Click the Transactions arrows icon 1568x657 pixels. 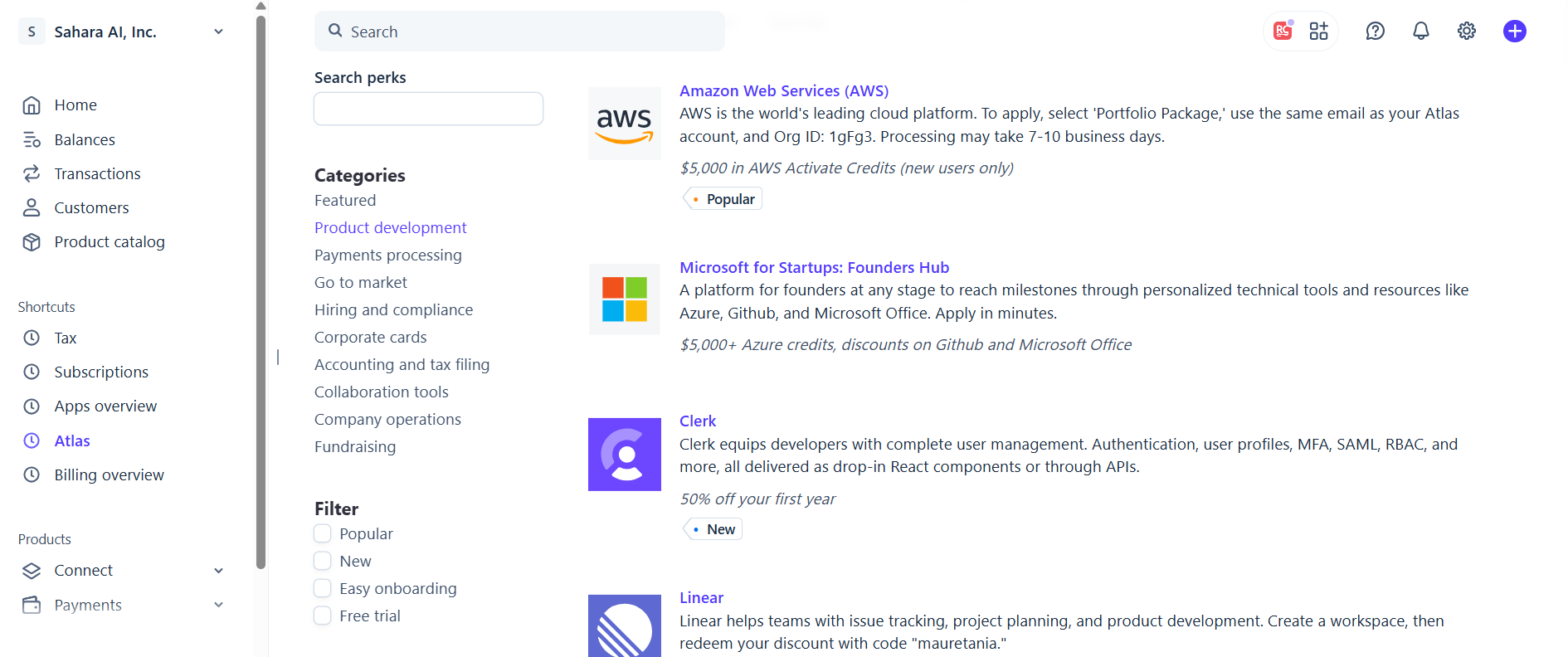[32, 173]
